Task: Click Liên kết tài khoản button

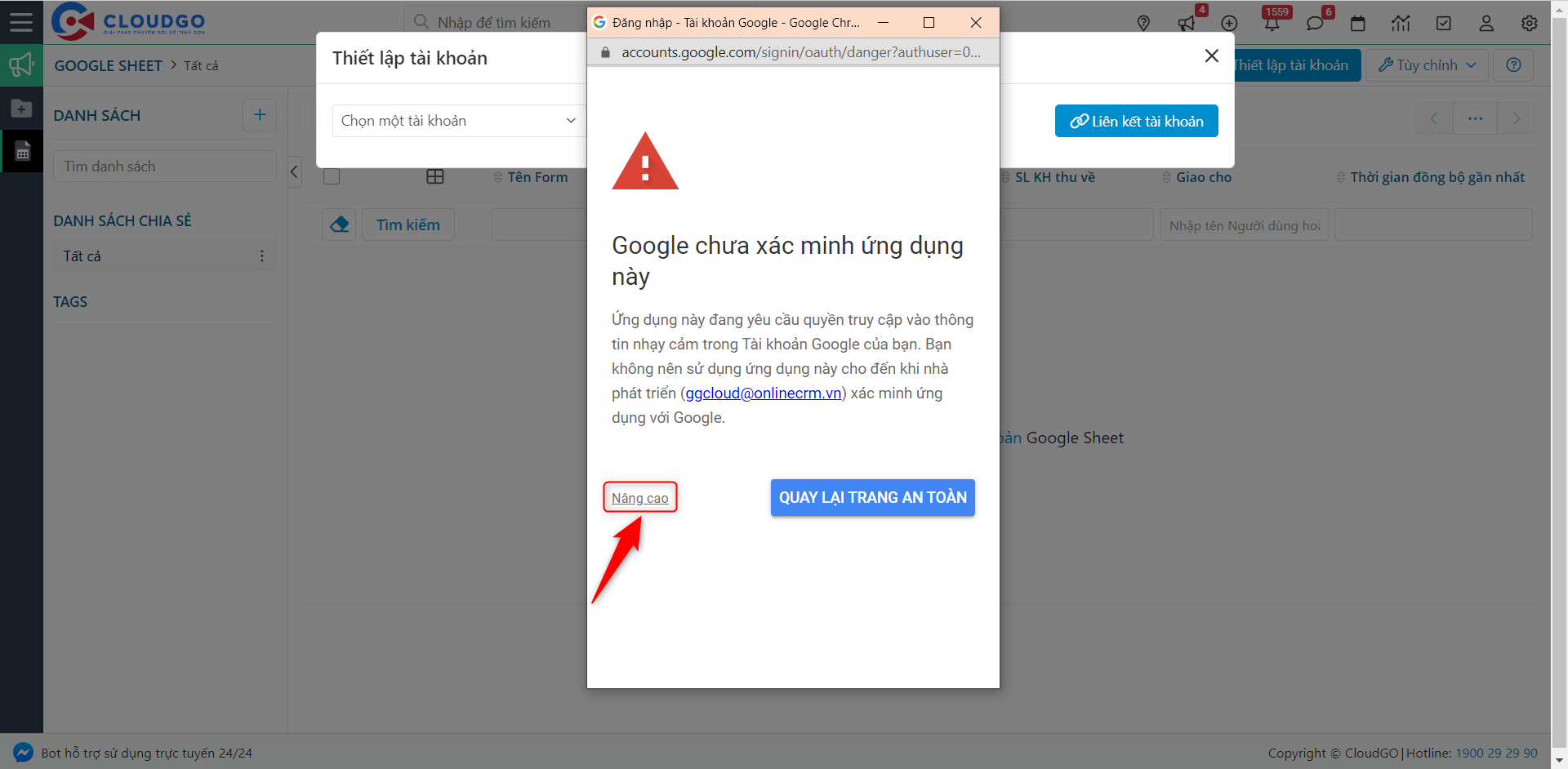Action: click(x=1136, y=121)
